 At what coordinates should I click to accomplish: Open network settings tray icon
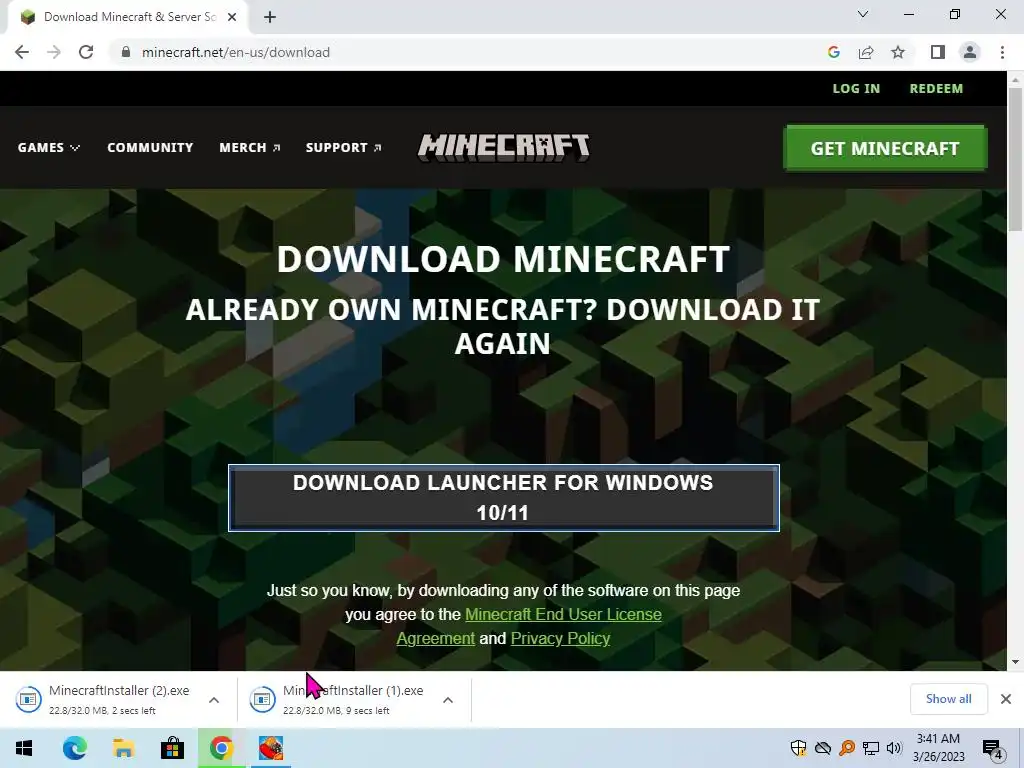tap(871, 748)
